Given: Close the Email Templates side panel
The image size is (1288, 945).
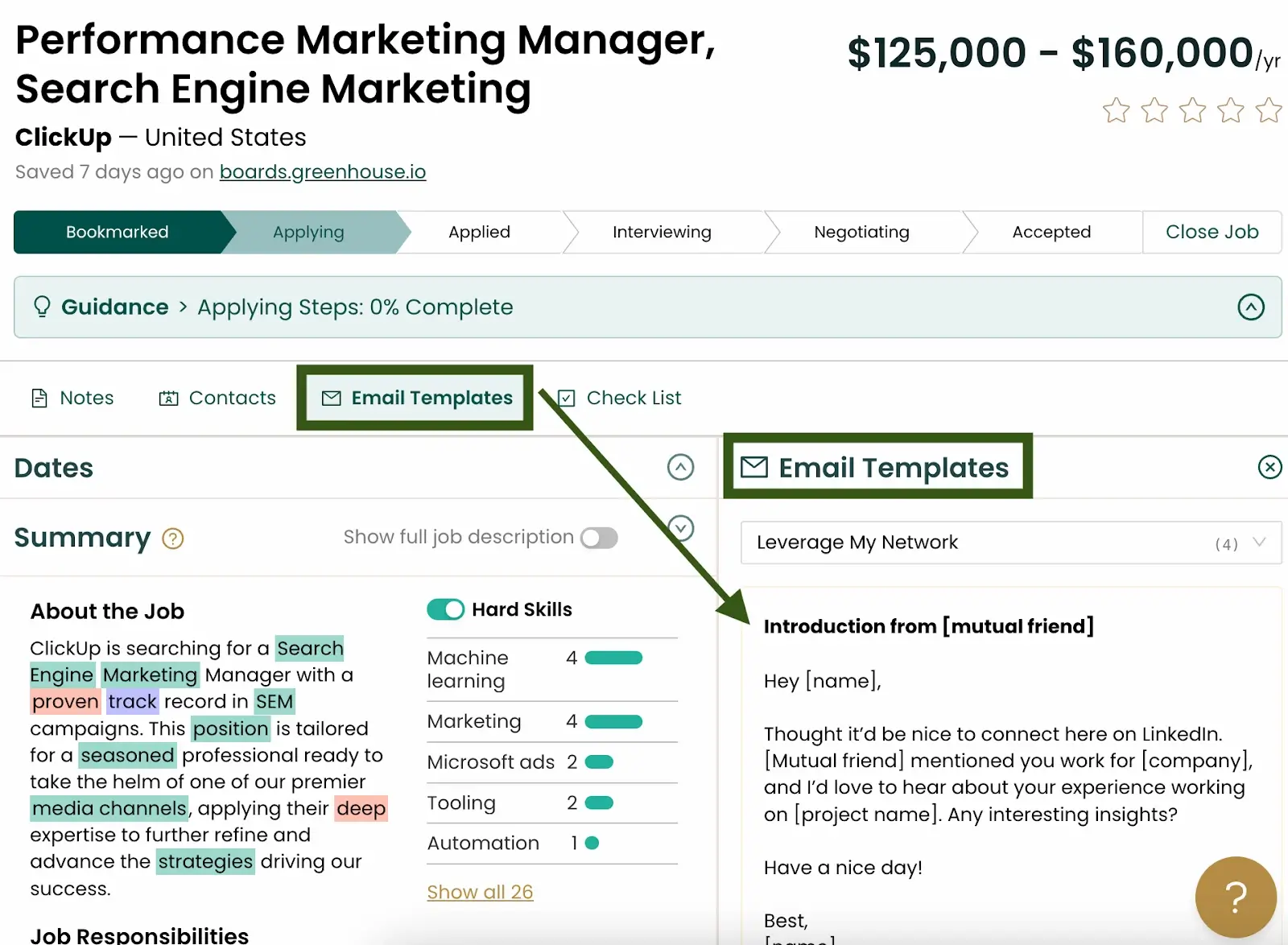Looking at the screenshot, I should click(1269, 467).
